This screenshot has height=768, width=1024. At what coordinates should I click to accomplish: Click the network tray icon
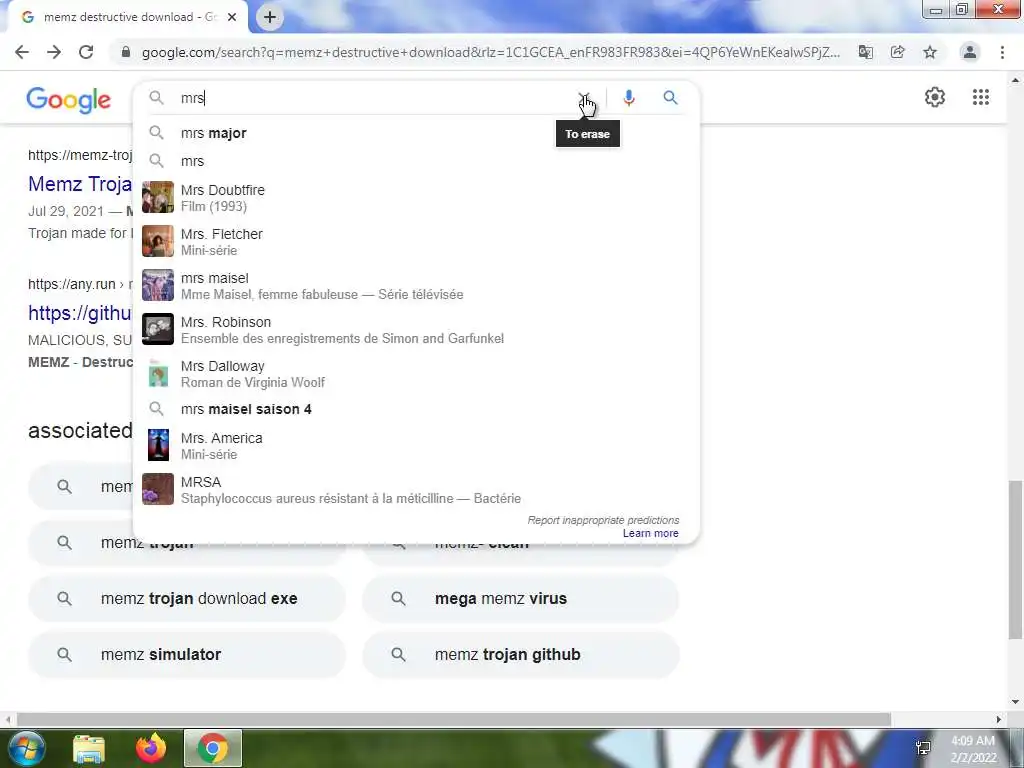pyautogui.click(x=923, y=748)
